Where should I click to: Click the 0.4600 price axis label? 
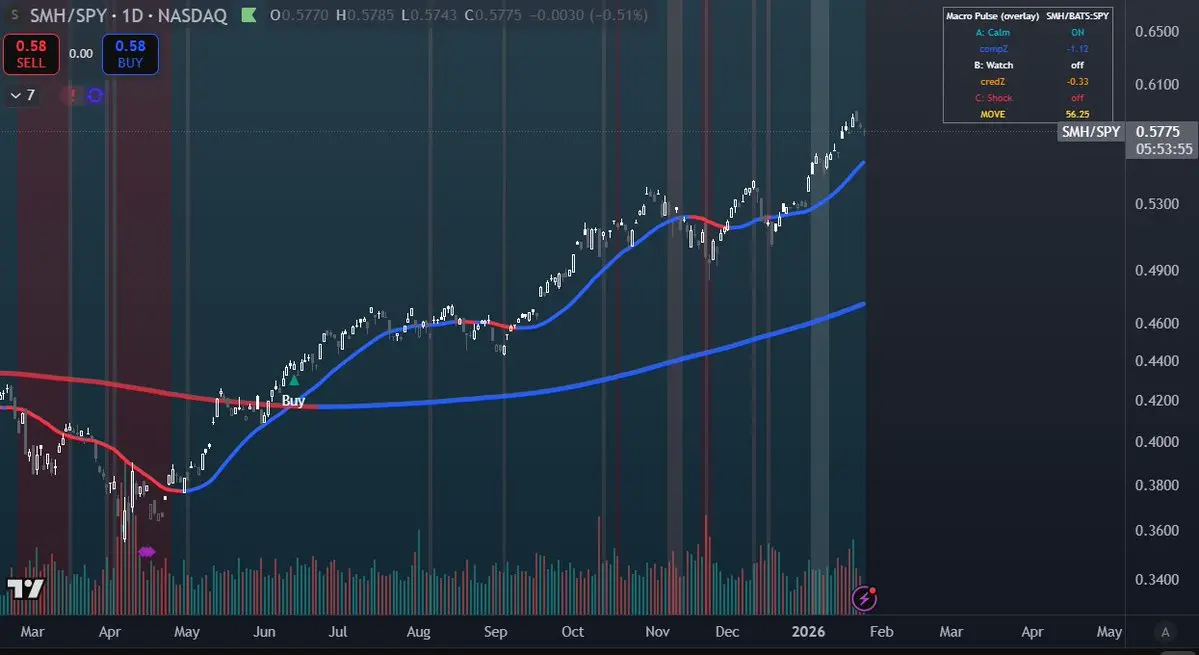tap(1157, 323)
